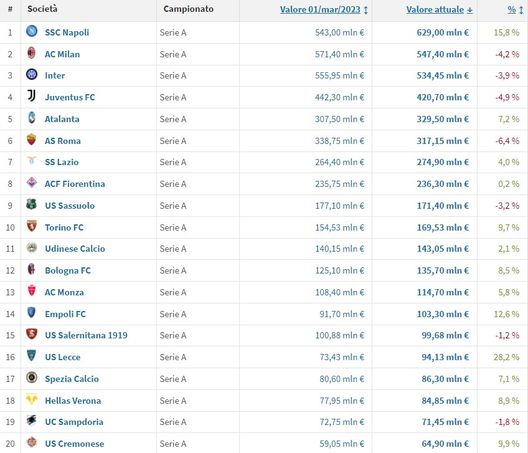Open the Juventus FC team link
The height and width of the screenshot is (453, 528).
[70, 98]
